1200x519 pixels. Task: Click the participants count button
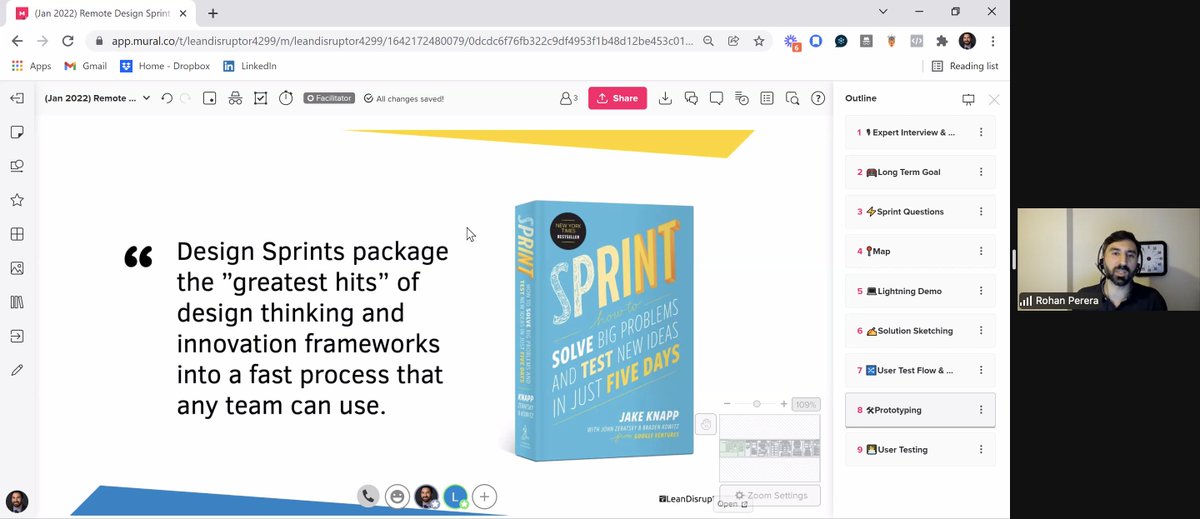click(x=569, y=98)
